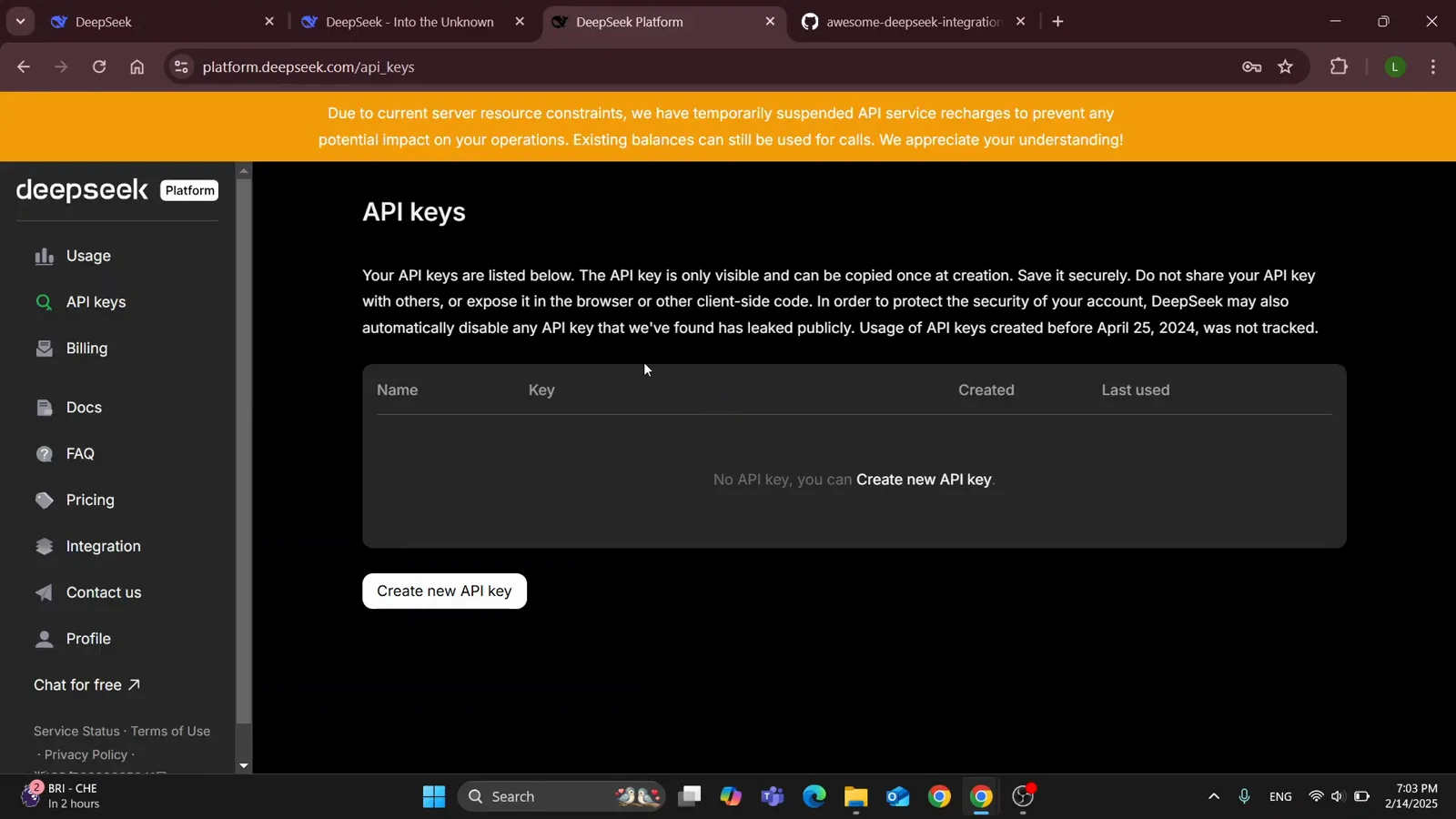Click microphone icon in system tray

(1244, 797)
